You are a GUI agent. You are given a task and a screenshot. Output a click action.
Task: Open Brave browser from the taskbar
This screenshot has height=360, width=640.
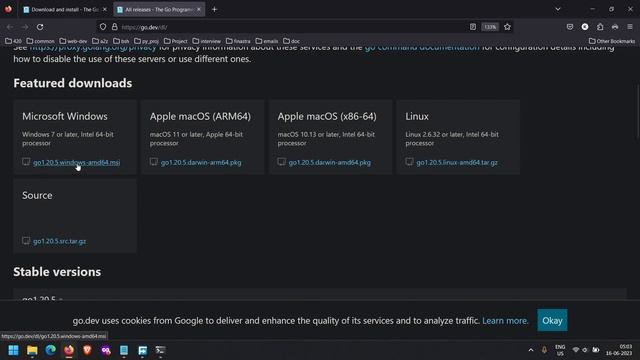pos(87,350)
